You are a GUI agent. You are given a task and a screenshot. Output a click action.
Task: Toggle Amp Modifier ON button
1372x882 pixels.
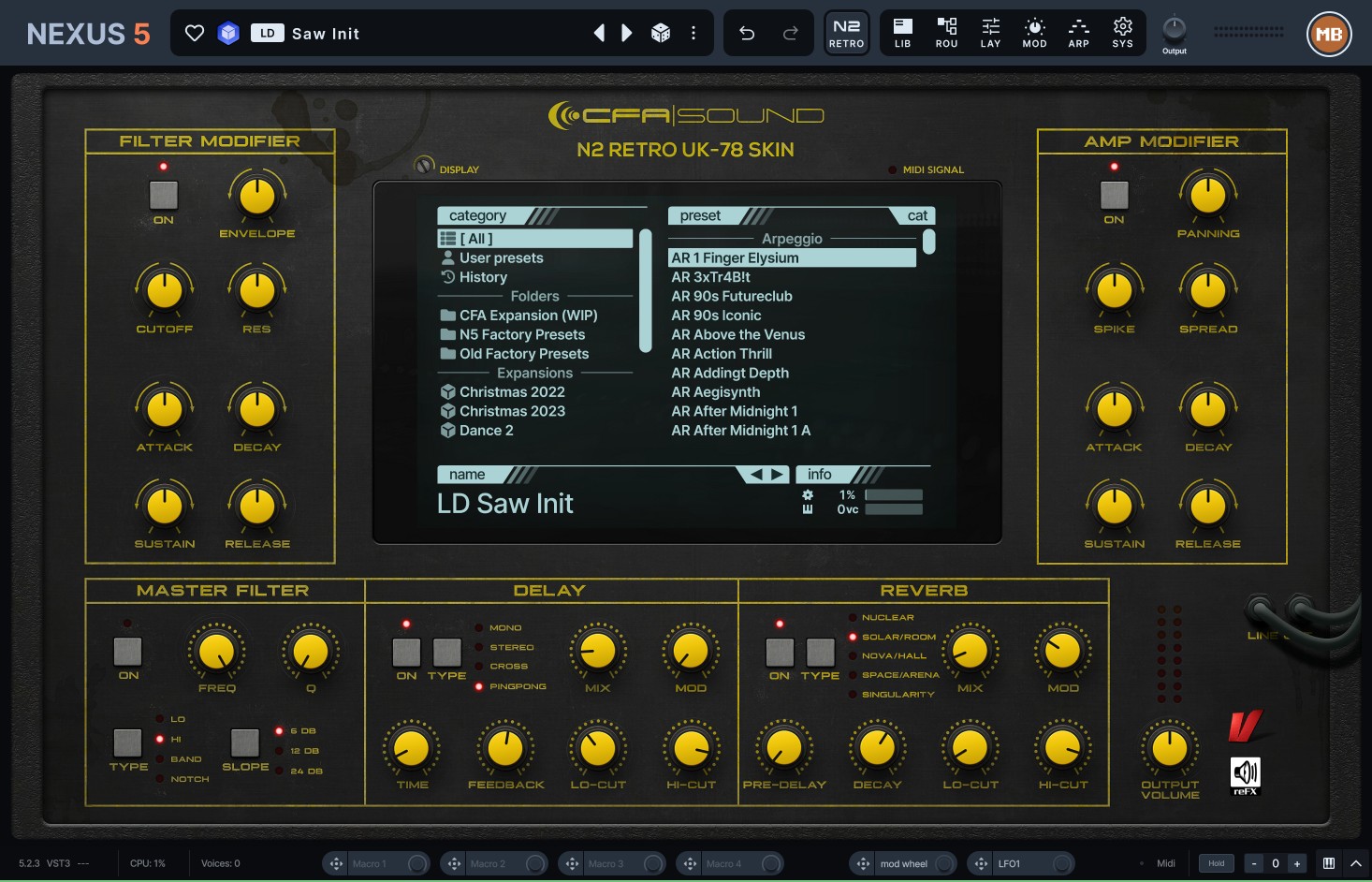click(1114, 195)
